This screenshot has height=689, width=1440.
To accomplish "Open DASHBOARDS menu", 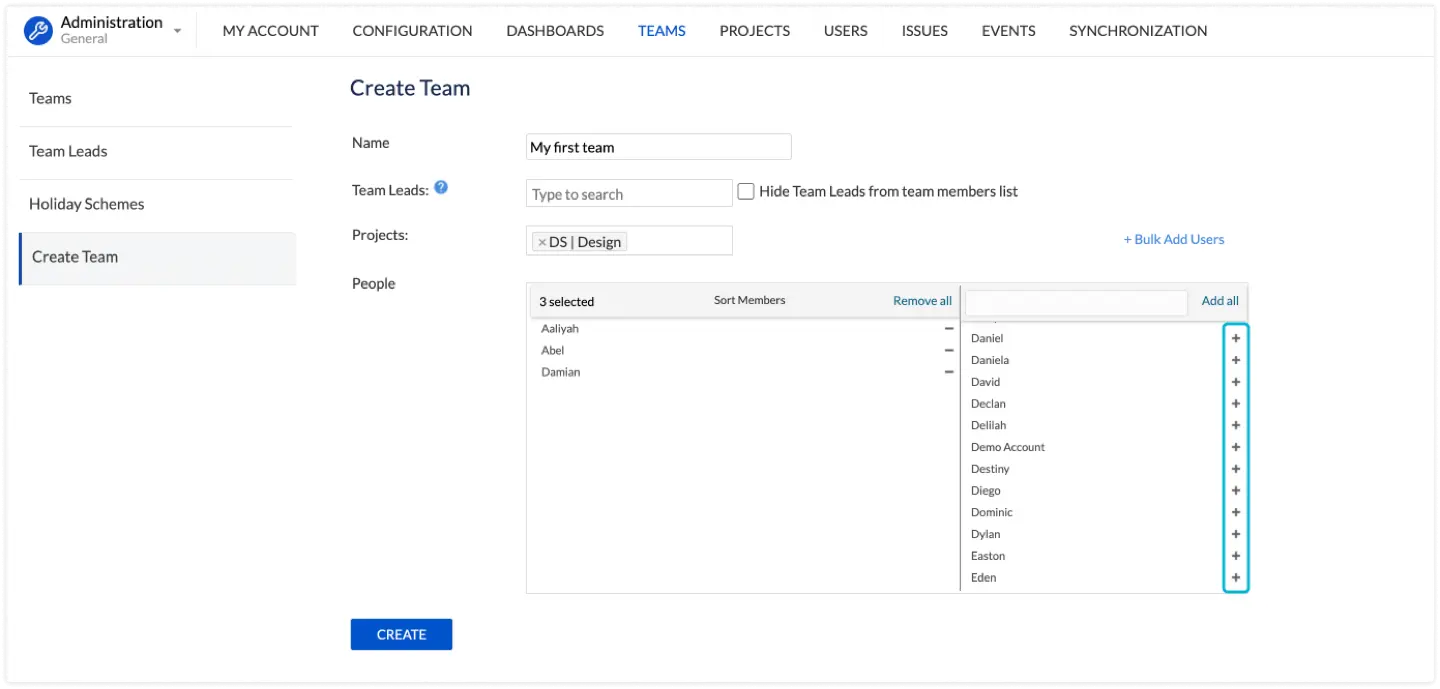I will click(555, 31).
